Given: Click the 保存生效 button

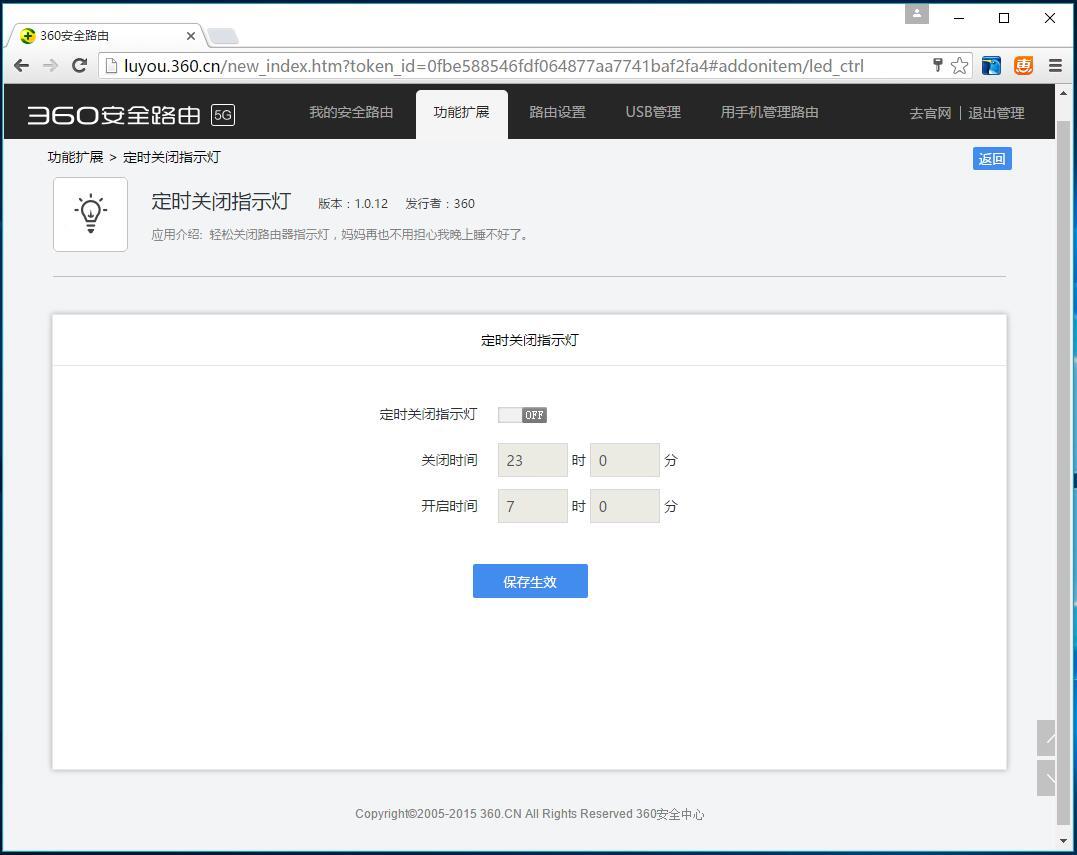Looking at the screenshot, I should click(x=530, y=581).
